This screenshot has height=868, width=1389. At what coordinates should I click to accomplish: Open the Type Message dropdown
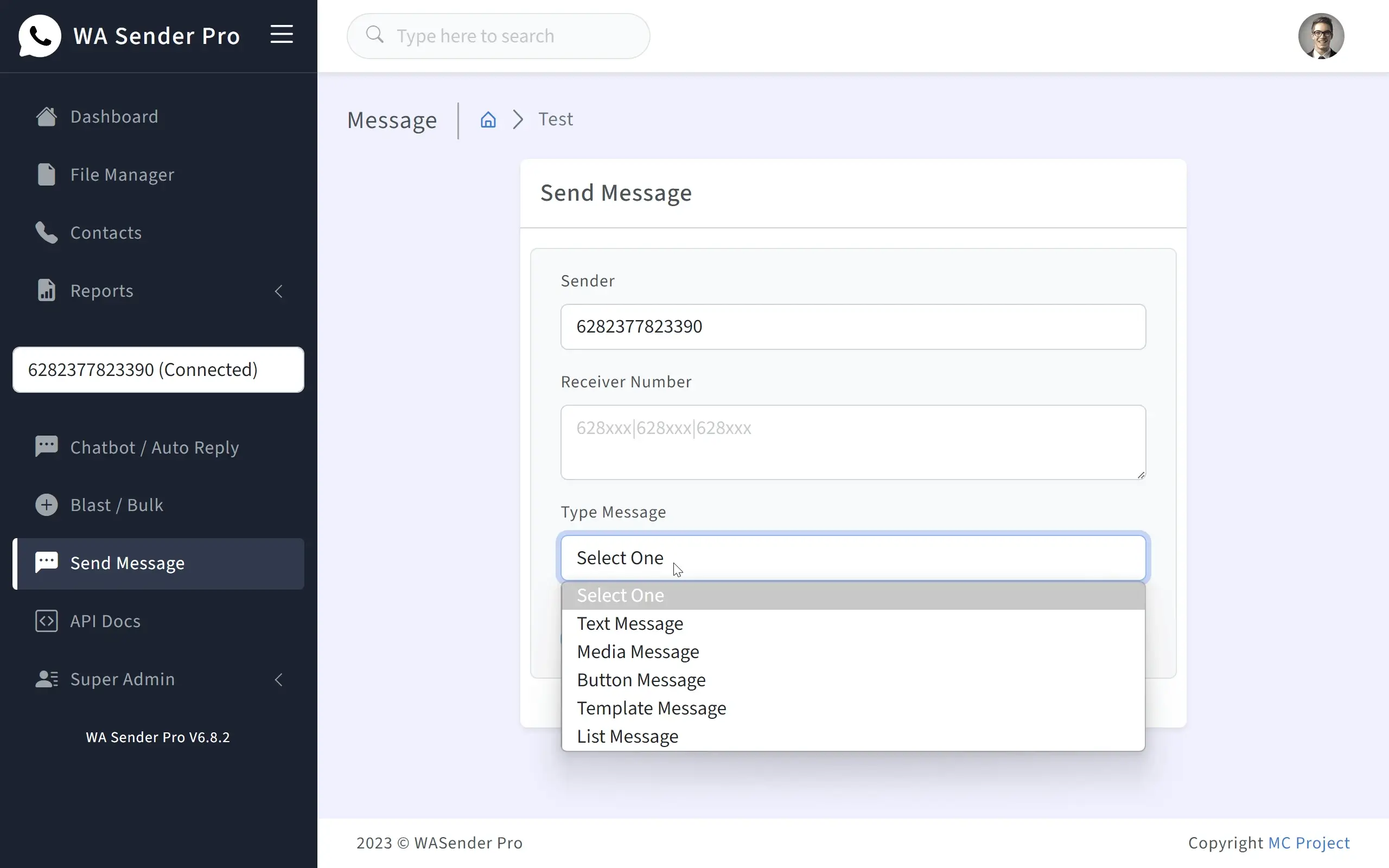pos(852,558)
